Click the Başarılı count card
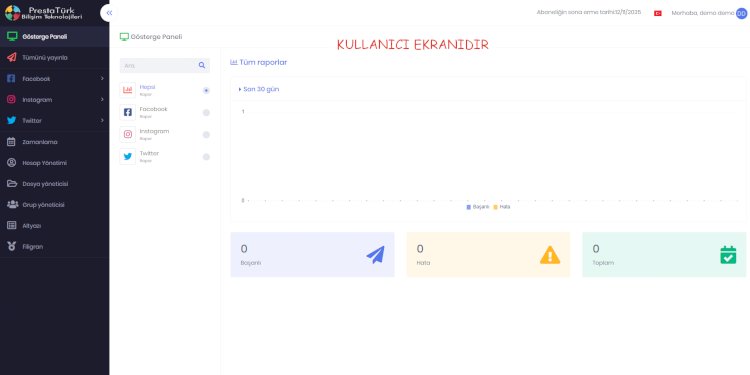Screen dimensions: 750x375 312,254
